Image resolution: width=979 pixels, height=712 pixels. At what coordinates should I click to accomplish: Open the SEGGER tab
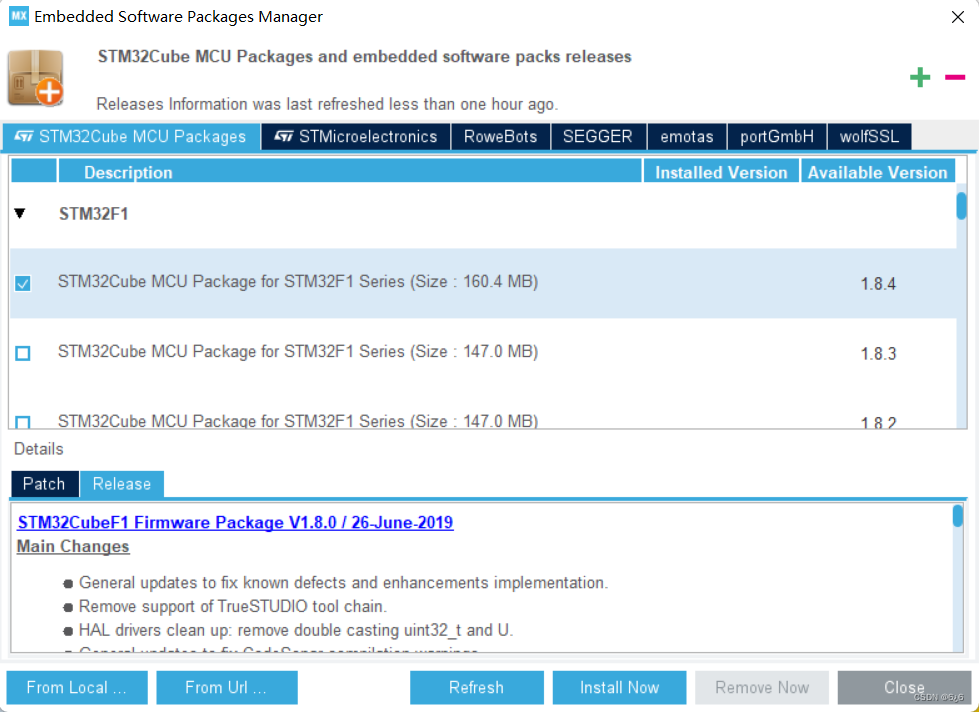pos(598,137)
